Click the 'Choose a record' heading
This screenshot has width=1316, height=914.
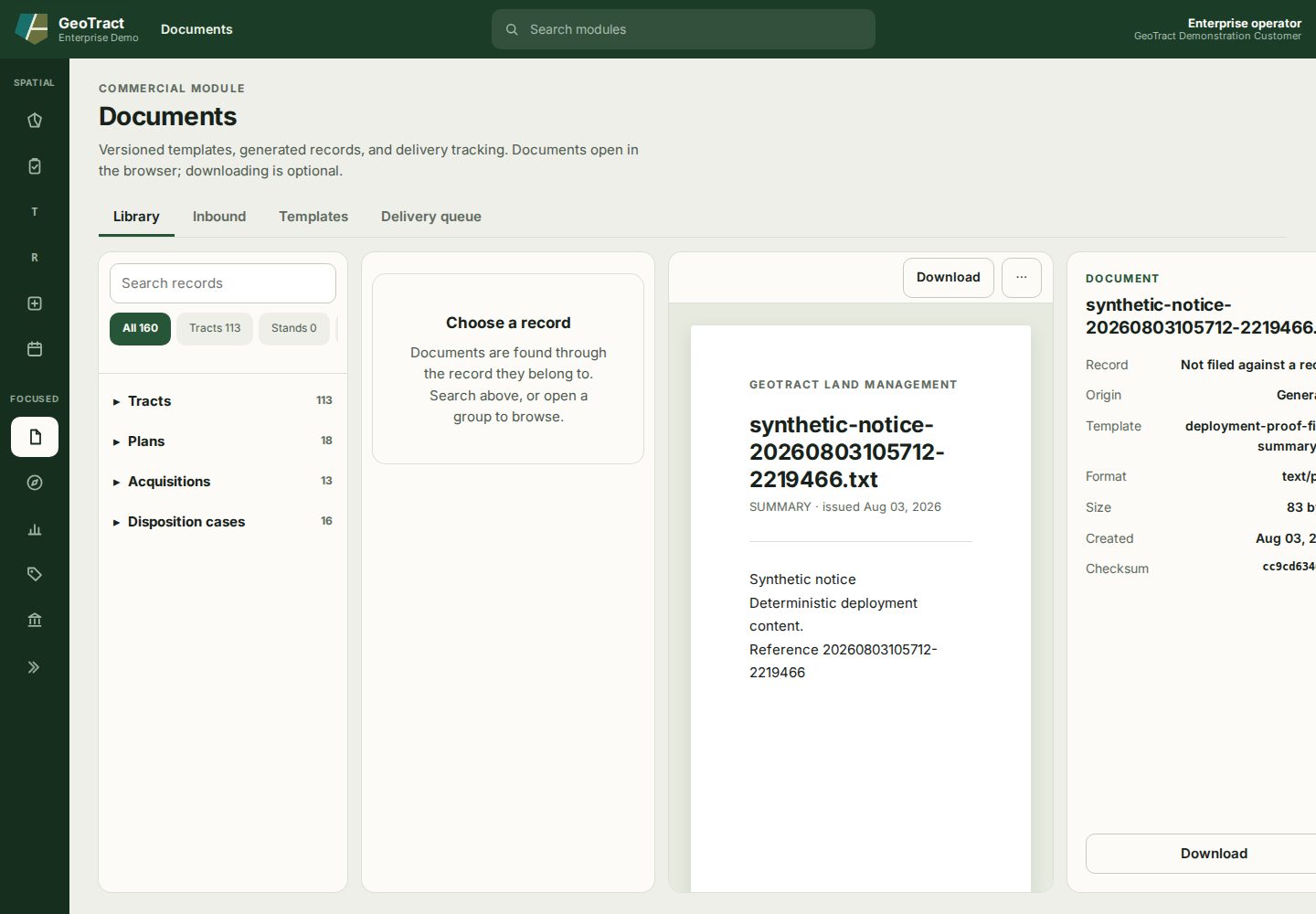tap(508, 323)
